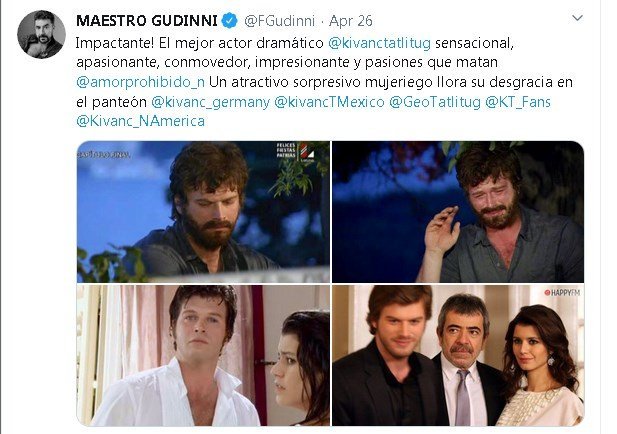Open the @GeoTatlitug mention
Viewport: 617px width, 434px height.
[x=435, y=102]
